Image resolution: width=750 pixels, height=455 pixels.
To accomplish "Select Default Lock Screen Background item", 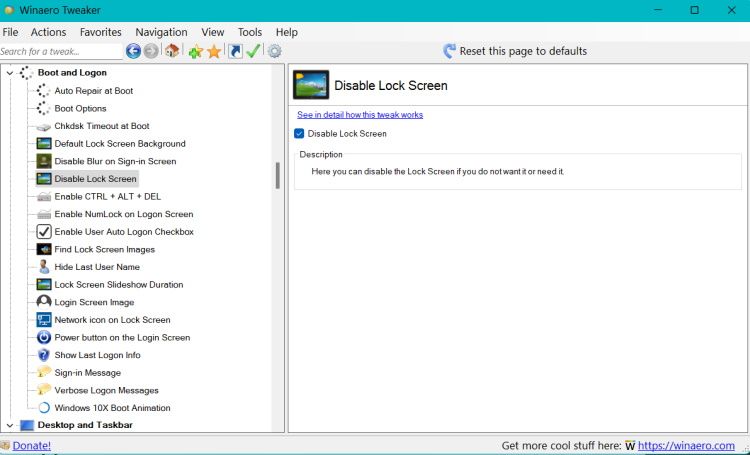I will pos(120,144).
